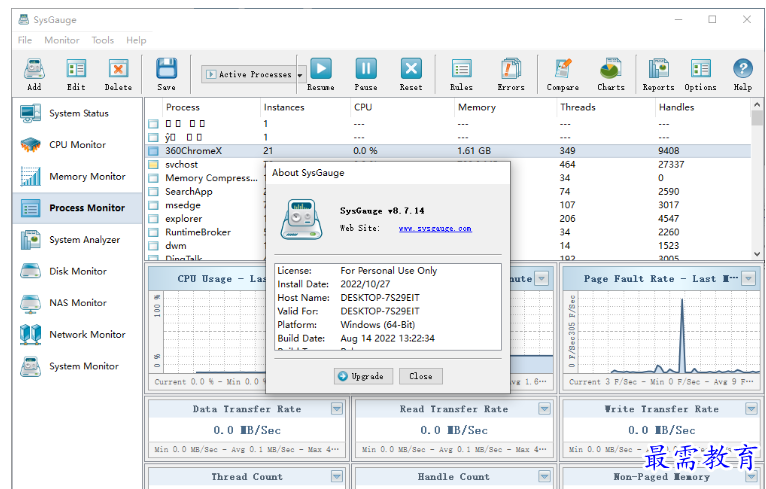The image size is (766, 489).
Task: Expand the Thread Count dropdown arrow
Action: point(337,476)
